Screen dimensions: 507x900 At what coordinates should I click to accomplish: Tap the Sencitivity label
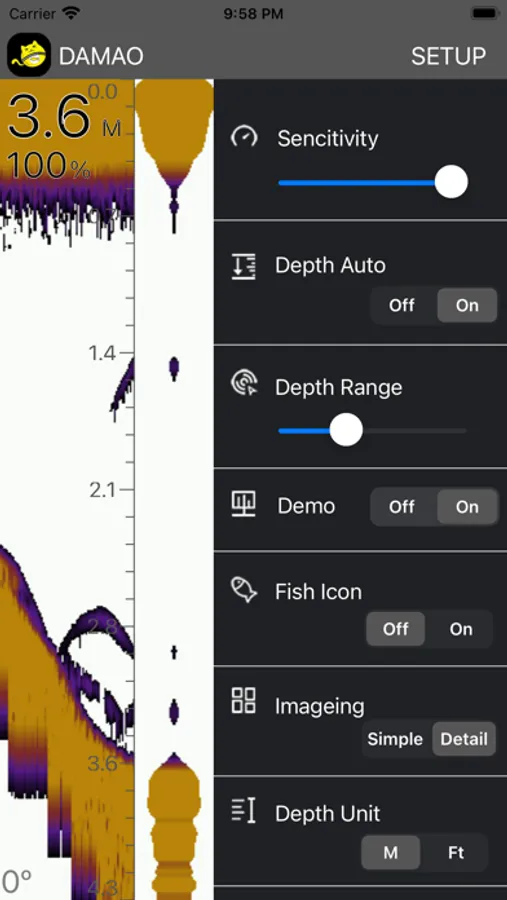pyautogui.click(x=328, y=138)
